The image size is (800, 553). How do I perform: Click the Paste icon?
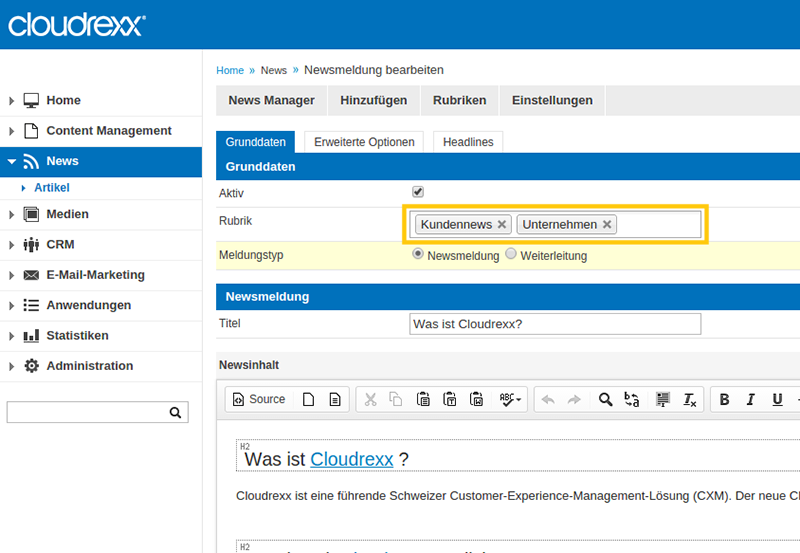[423, 399]
